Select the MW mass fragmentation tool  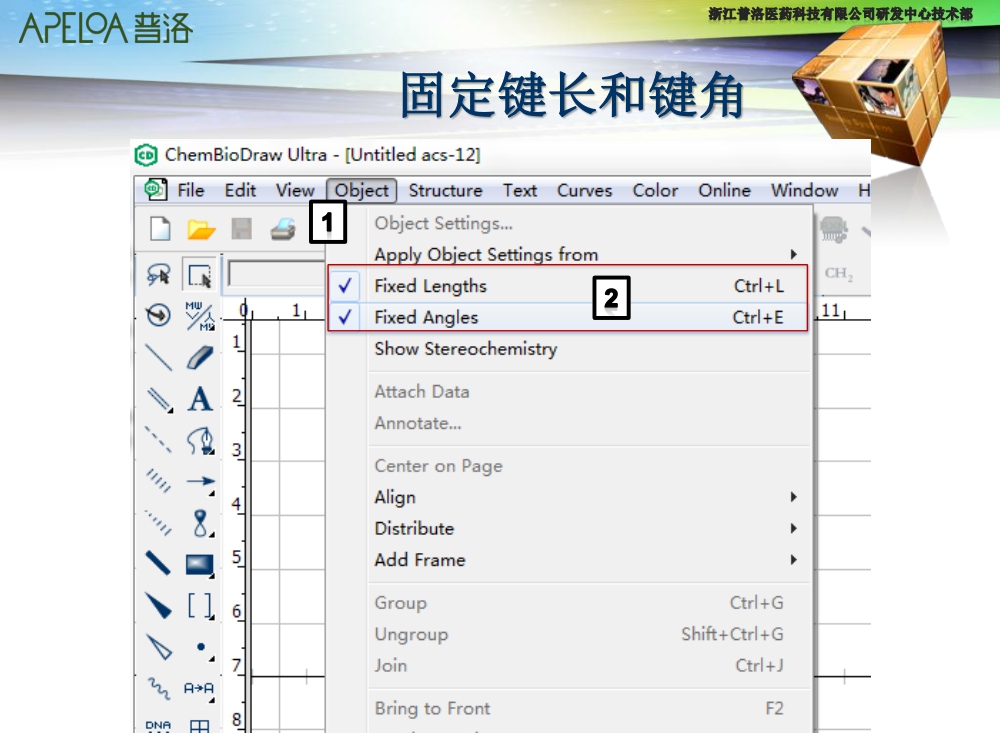200,316
